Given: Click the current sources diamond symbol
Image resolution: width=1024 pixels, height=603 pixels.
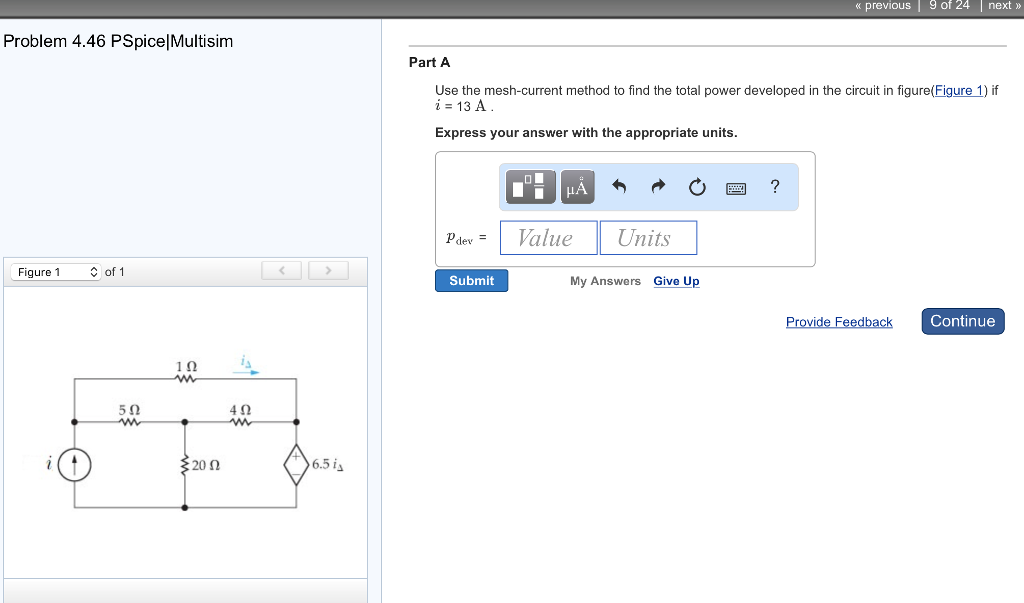Looking at the screenshot, I should 296,464.
